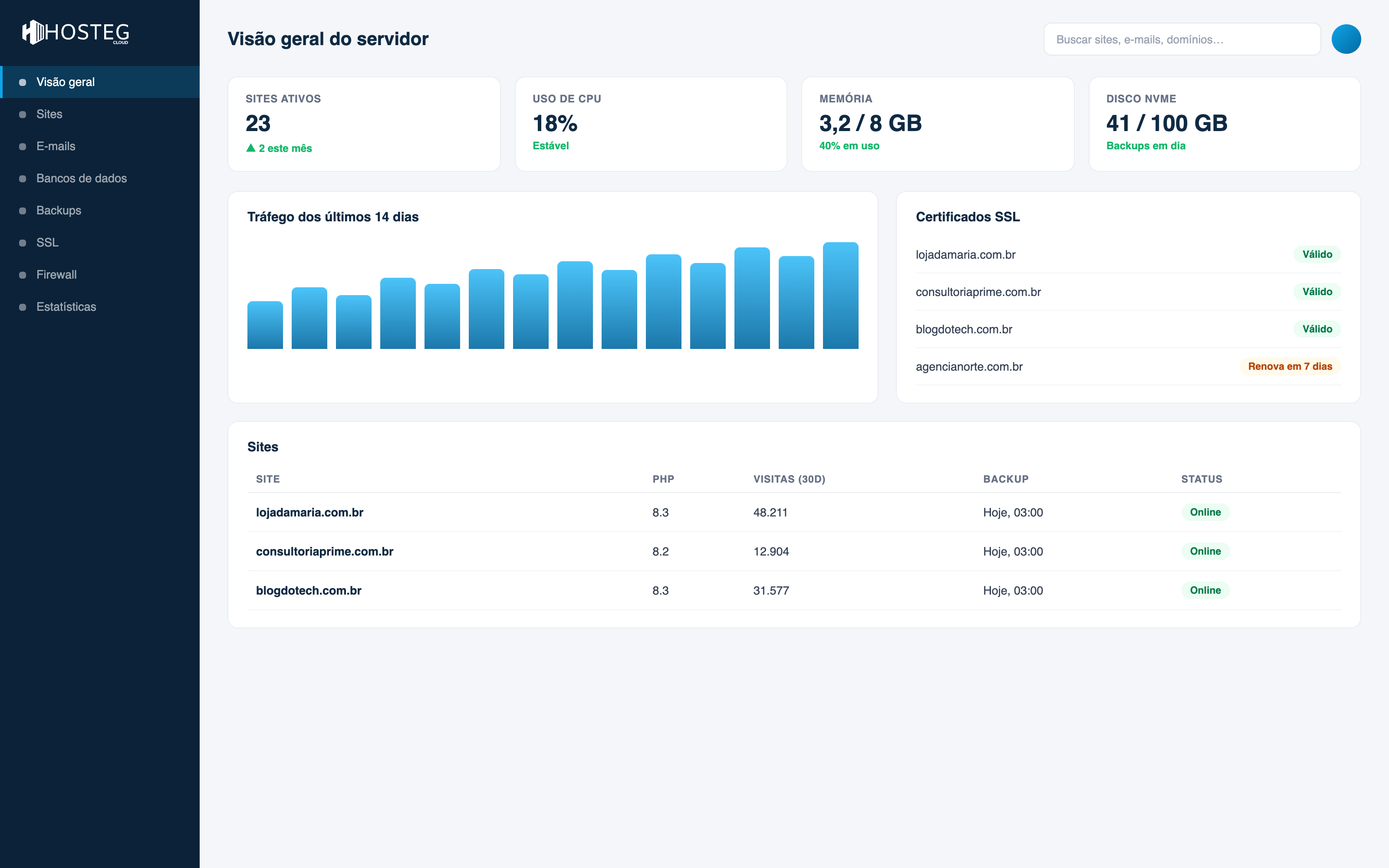
Task: View Estatísticas in the sidebar
Action: click(x=100, y=307)
